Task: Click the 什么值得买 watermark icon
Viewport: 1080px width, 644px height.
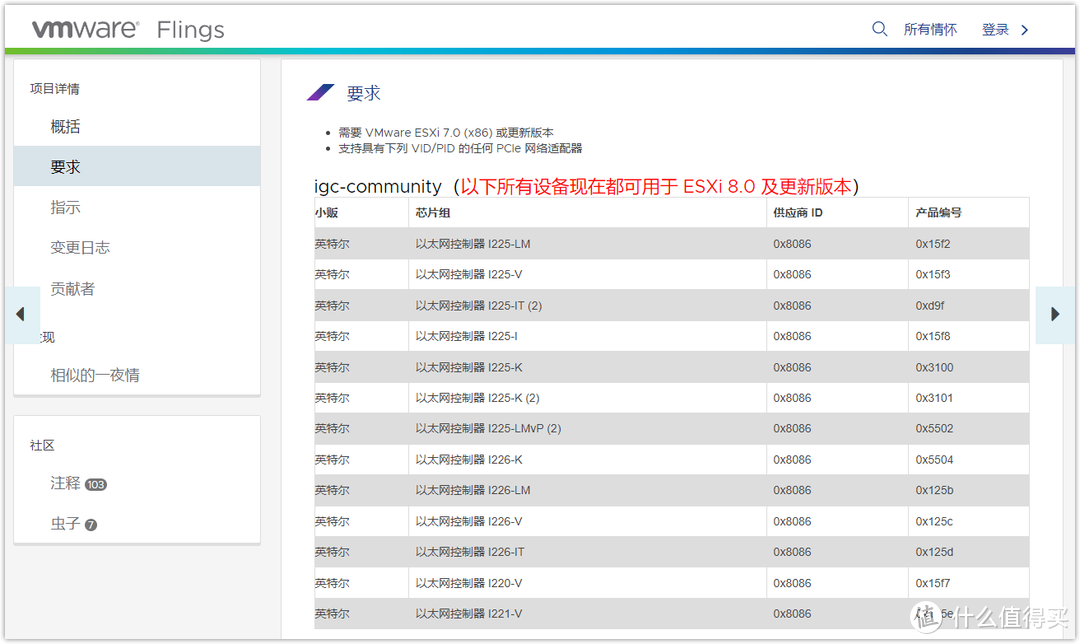Action: coord(925,617)
